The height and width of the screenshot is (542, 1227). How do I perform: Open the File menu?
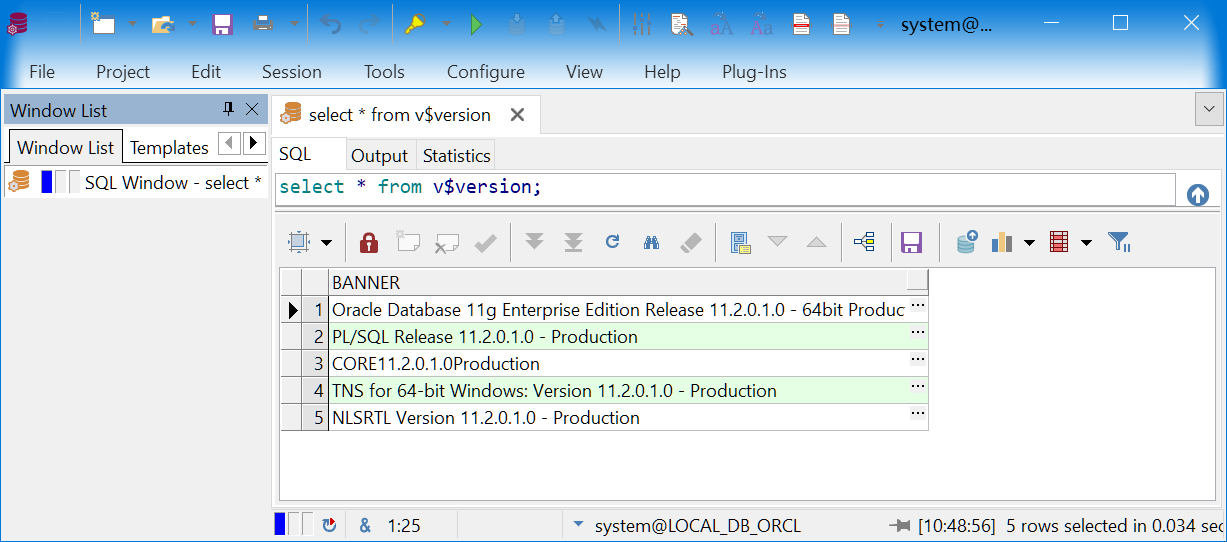pyautogui.click(x=42, y=72)
